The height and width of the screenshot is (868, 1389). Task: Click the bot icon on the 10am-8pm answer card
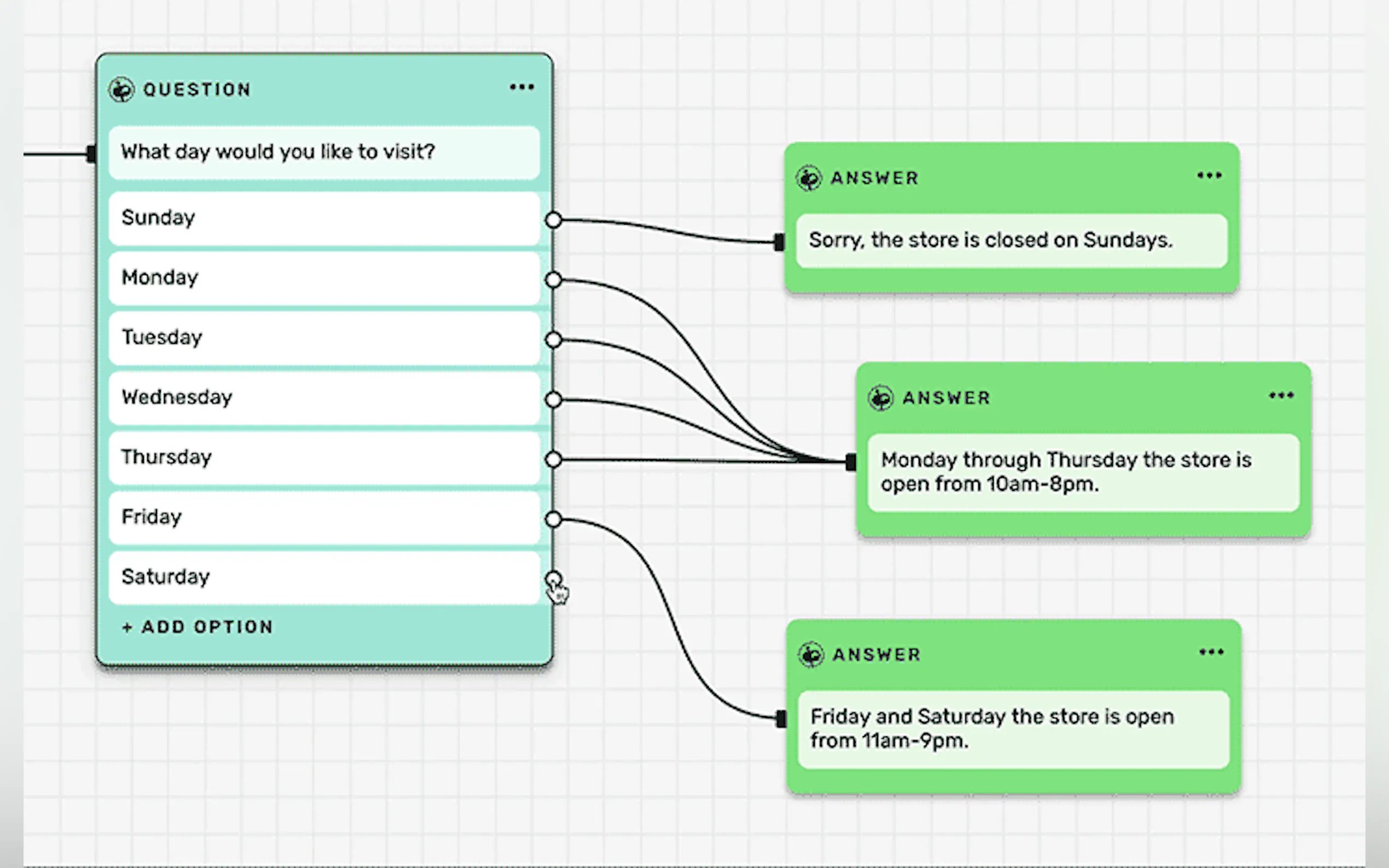pos(880,398)
